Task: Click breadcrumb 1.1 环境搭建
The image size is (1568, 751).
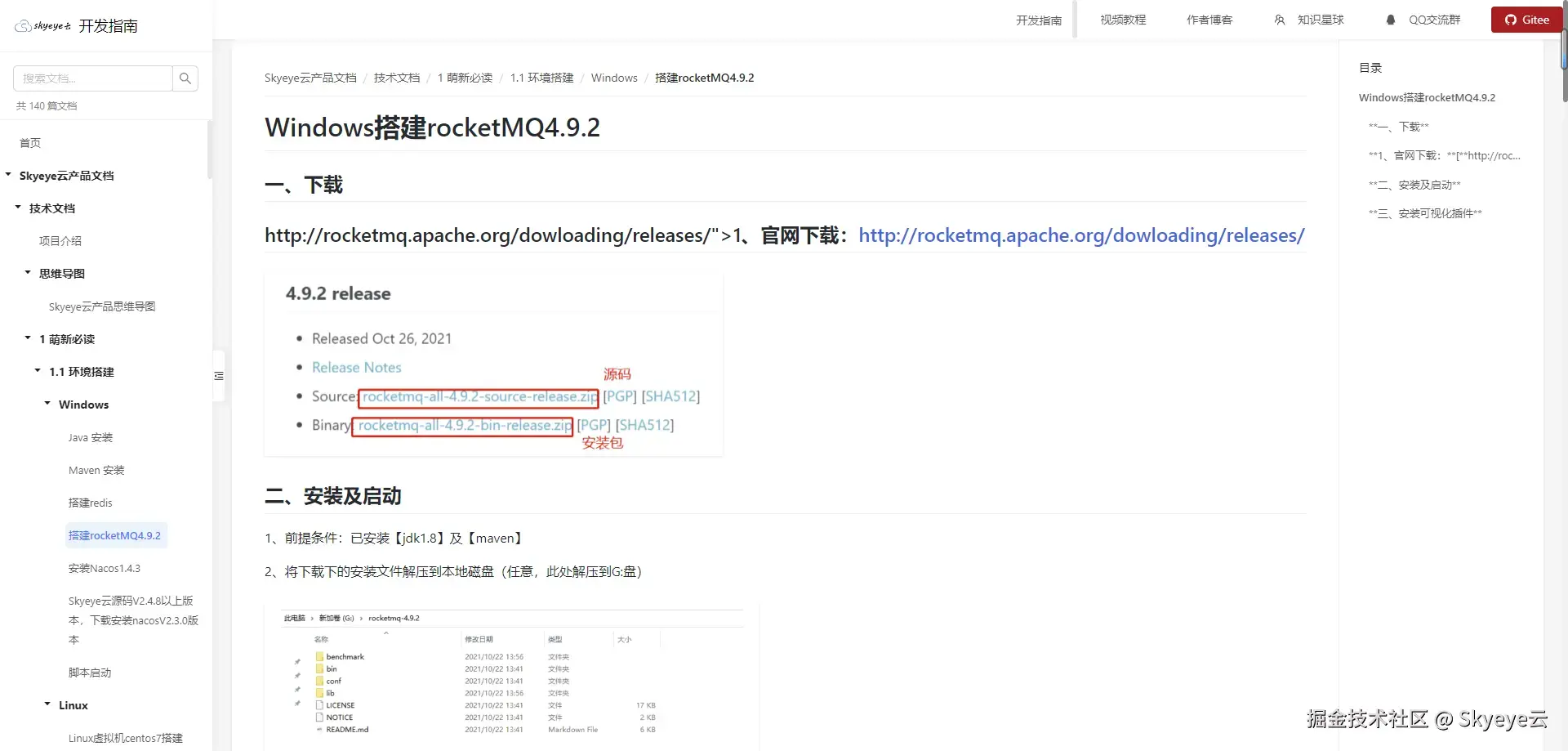Action: pyautogui.click(x=541, y=78)
